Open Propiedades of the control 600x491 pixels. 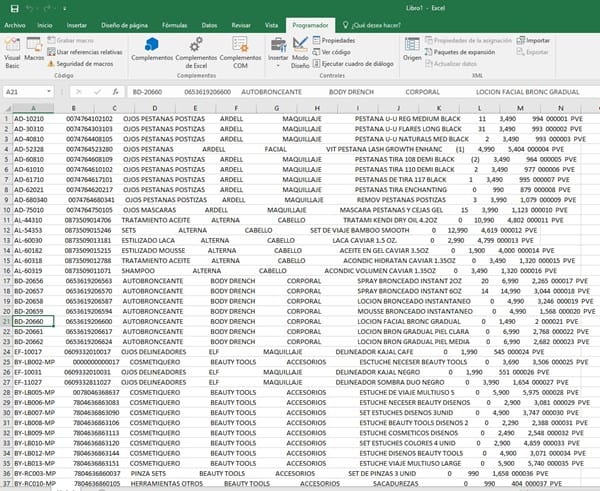point(334,40)
